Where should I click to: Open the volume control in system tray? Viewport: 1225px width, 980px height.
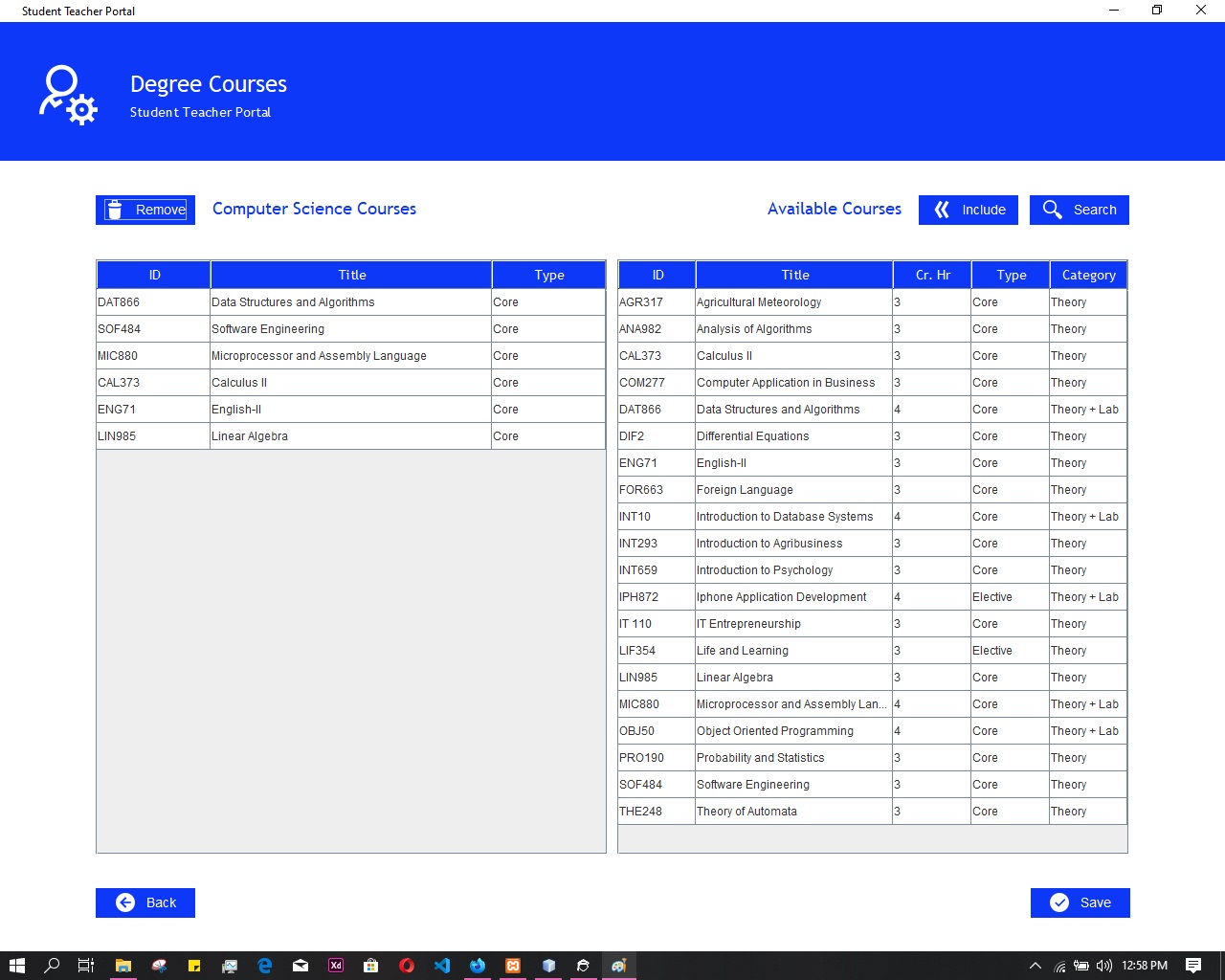point(1103,966)
